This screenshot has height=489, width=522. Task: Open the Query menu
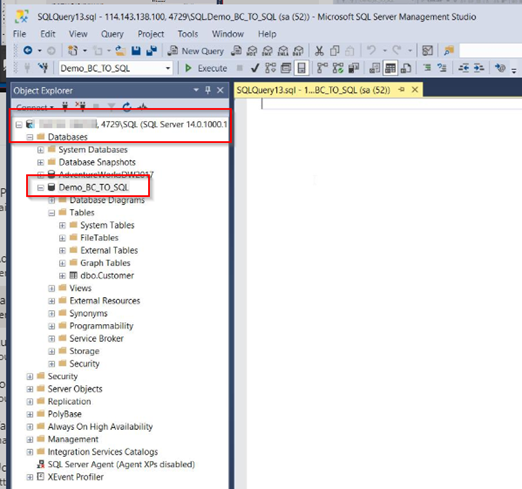click(112, 34)
